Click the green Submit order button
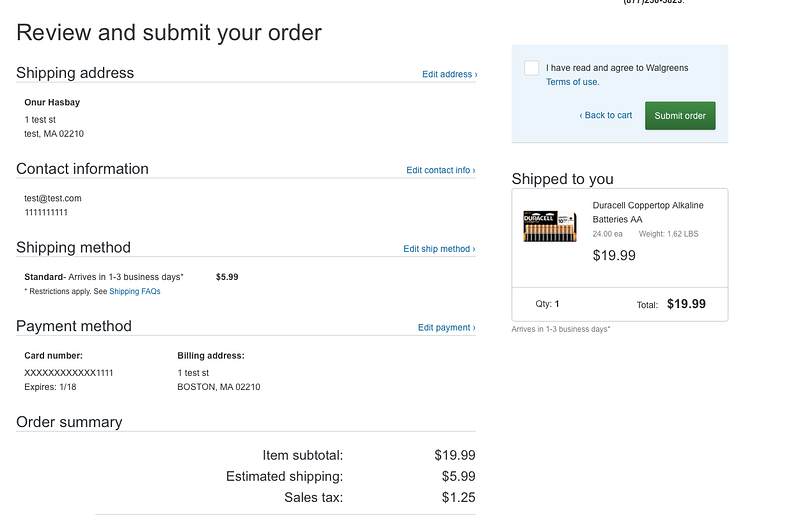Viewport: 800px width, 521px height. tap(680, 115)
